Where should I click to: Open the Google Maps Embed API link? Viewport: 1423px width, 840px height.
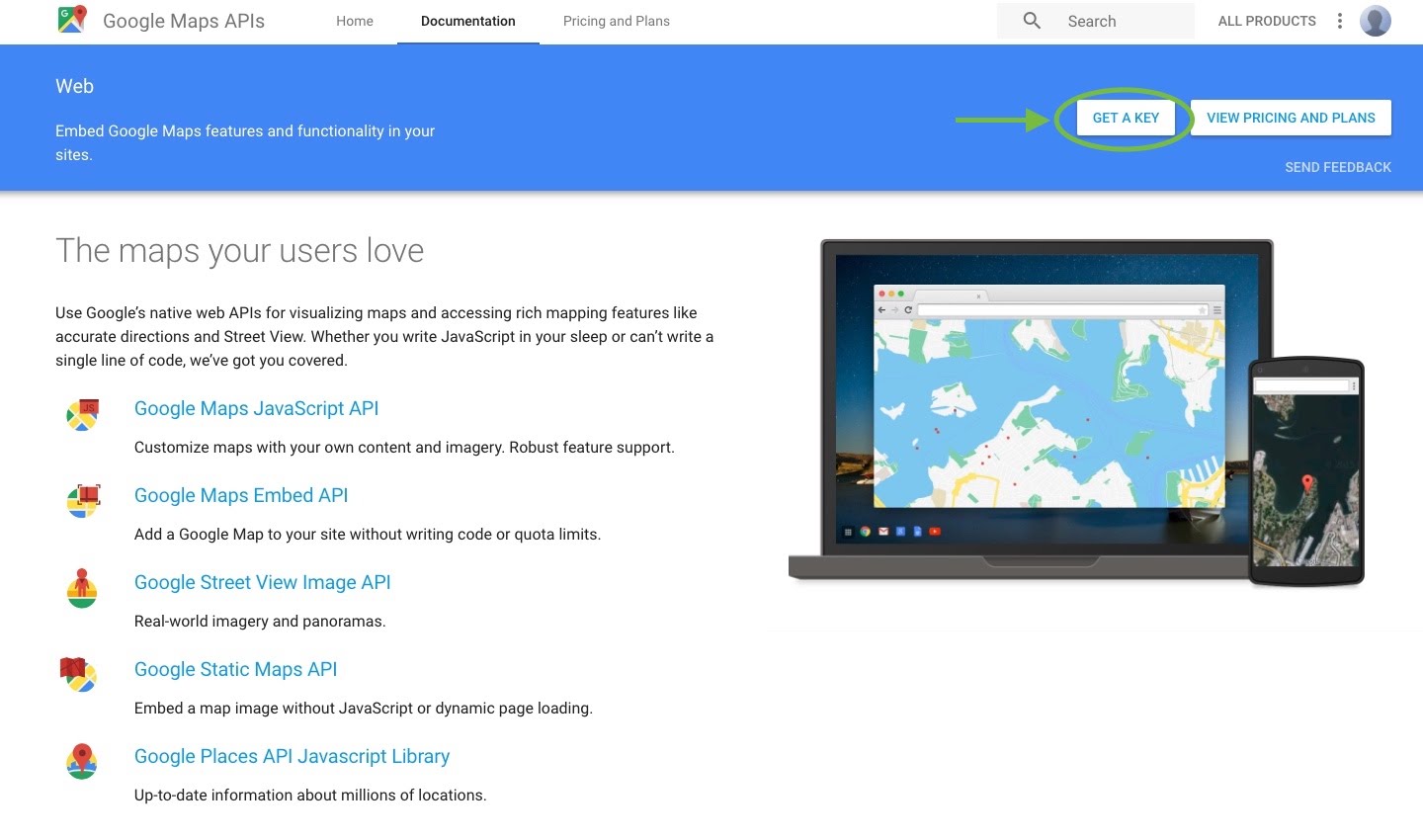click(241, 495)
